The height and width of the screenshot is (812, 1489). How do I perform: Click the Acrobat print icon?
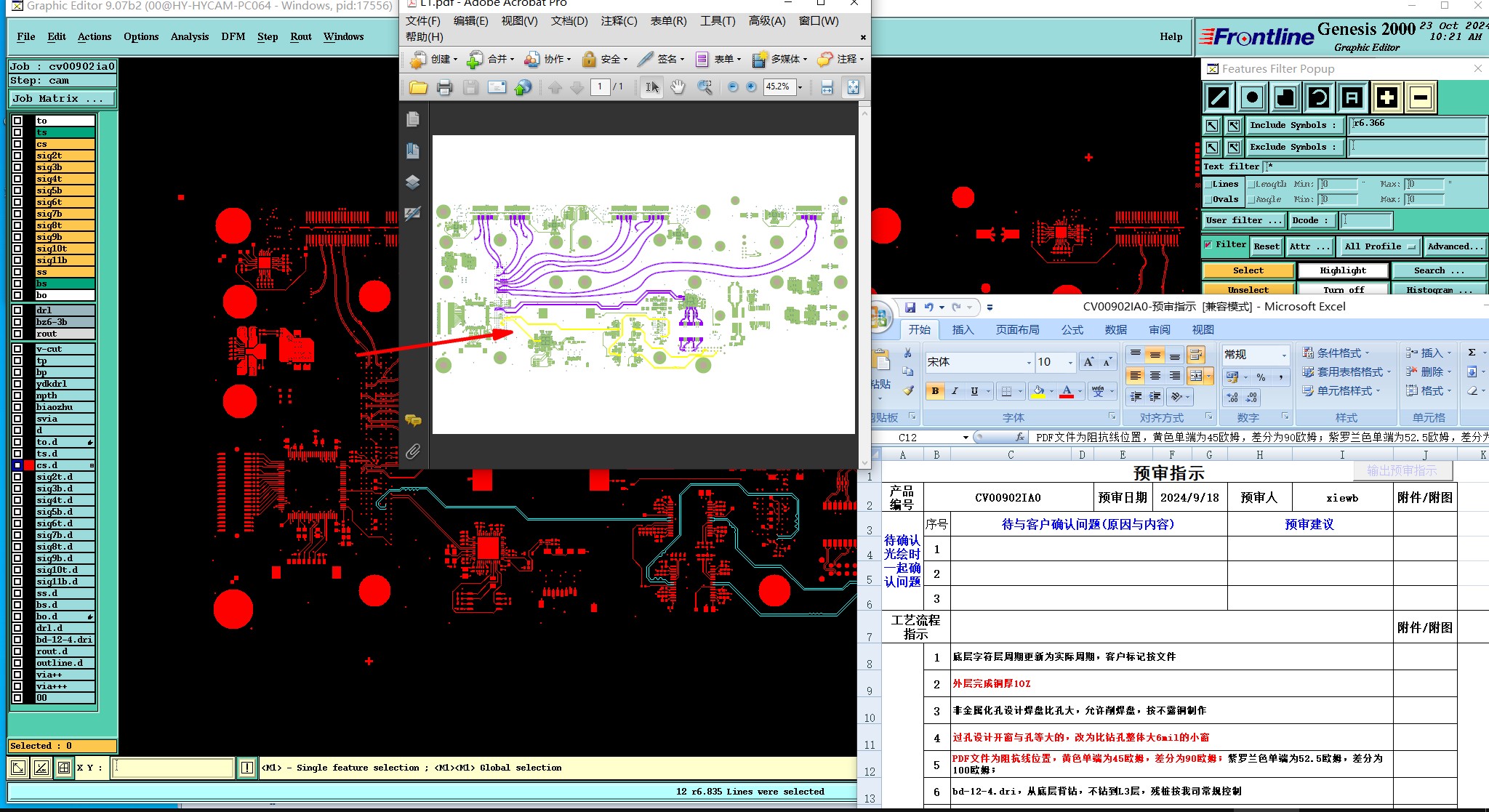tap(444, 87)
